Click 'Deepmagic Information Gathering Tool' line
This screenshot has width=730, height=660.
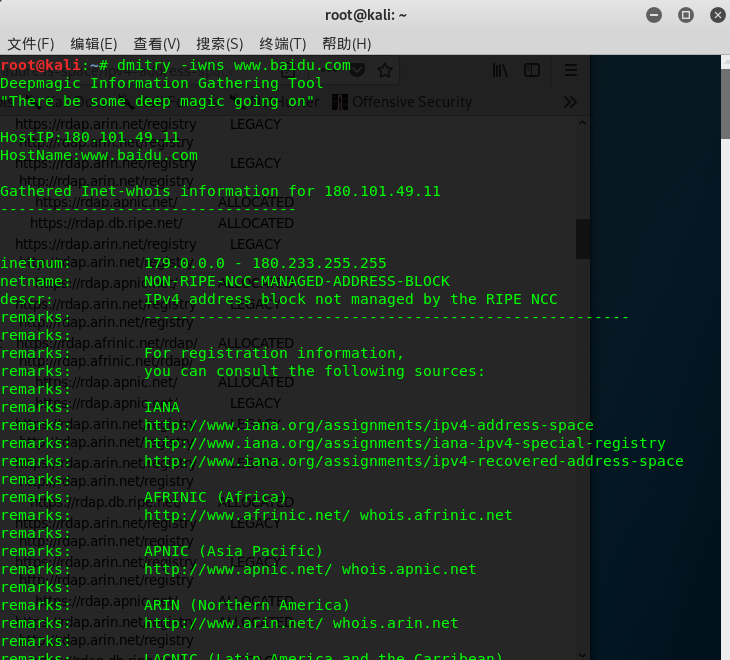[x=162, y=83]
